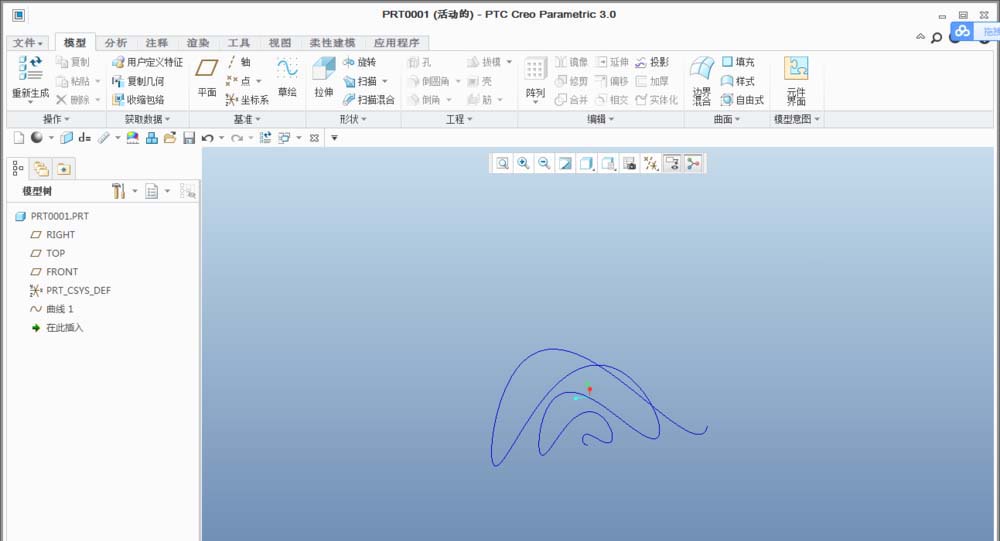Open the 元件界面 component interface
This screenshot has height=541, width=1000.
[795, 80]
